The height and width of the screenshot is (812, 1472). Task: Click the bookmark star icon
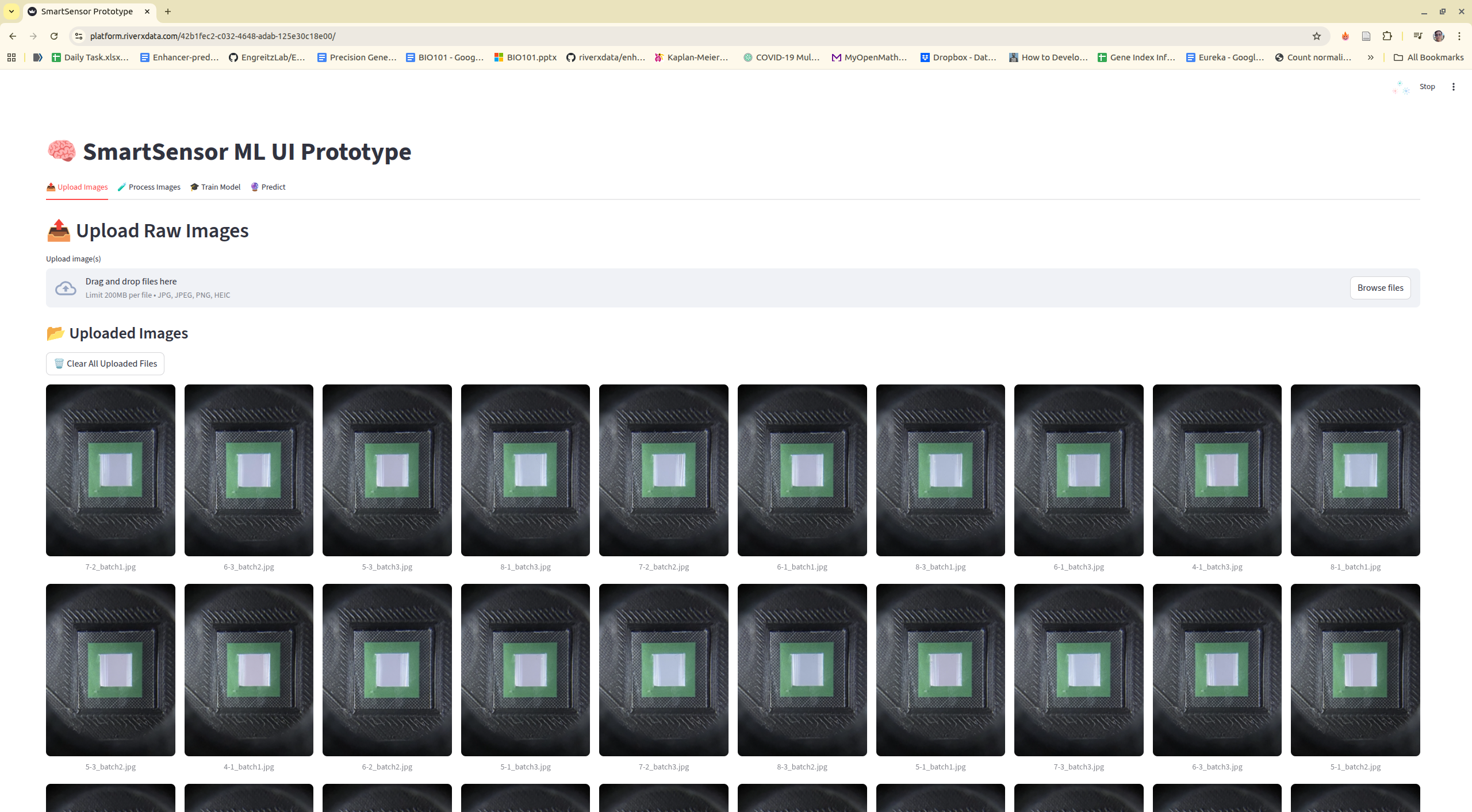[1316, 36]
